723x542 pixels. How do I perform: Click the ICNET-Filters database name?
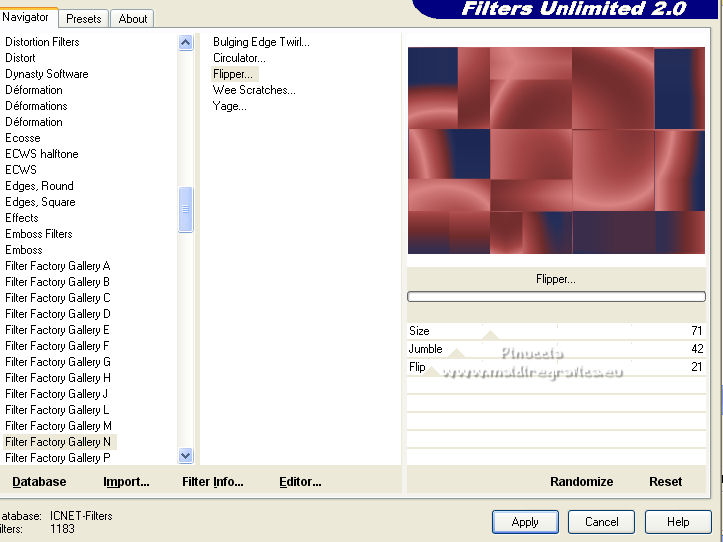81,516
